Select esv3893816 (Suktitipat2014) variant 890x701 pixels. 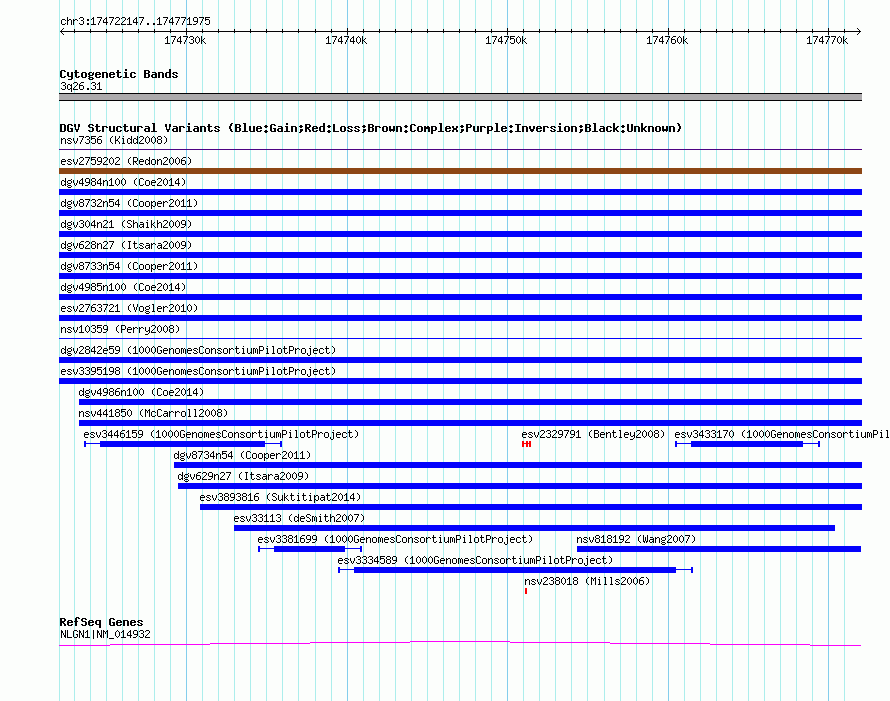280,497
